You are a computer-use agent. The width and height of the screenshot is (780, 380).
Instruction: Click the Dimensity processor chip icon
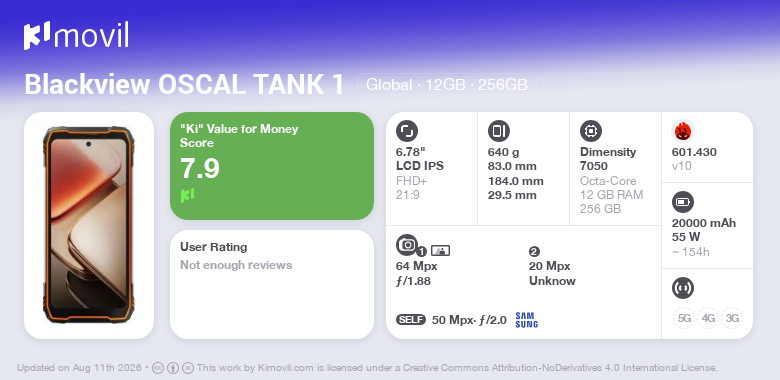tap(590, 131)
